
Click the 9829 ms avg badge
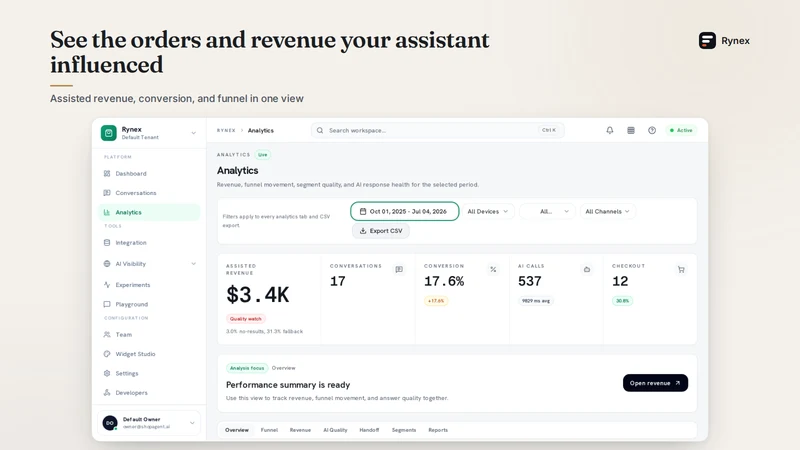(536, 301)
